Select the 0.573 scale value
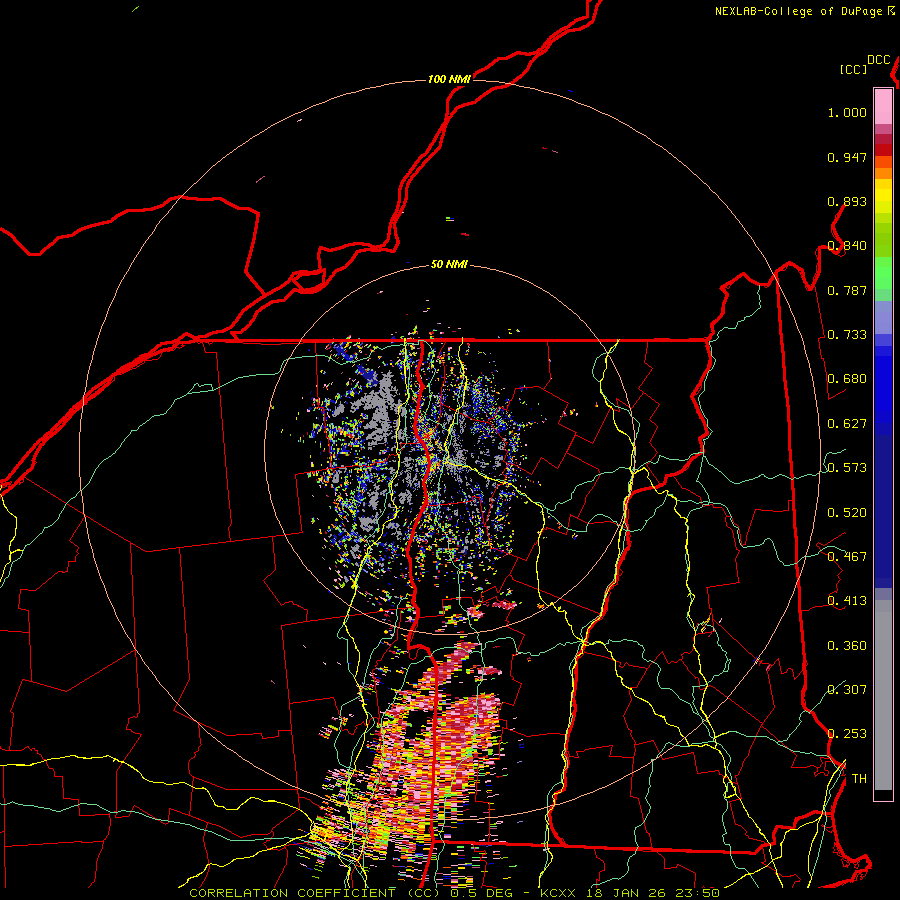900x900 pixels. [x=847, y=468]
